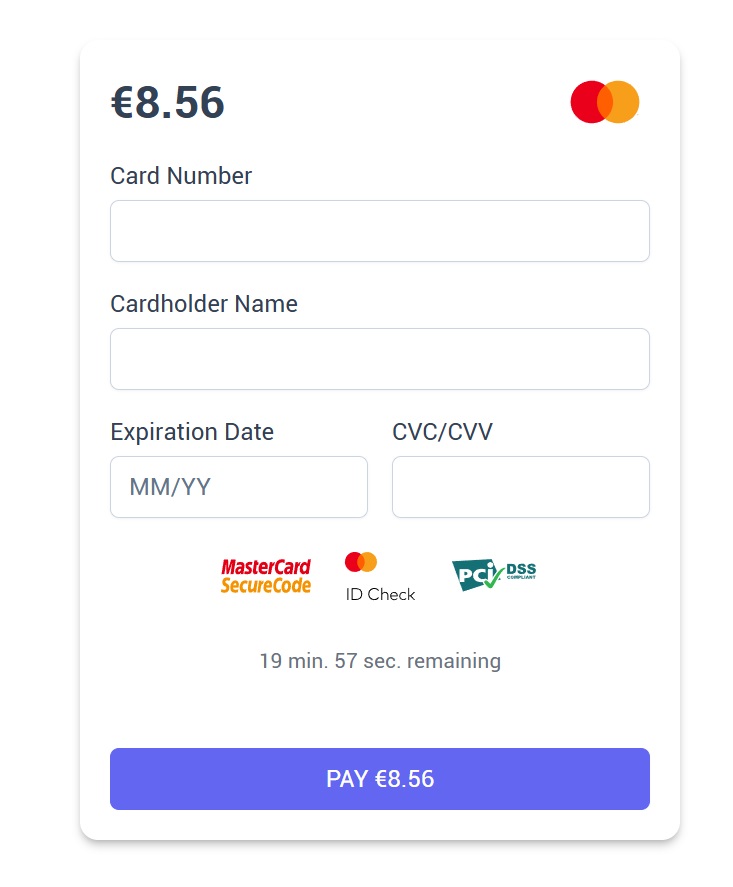
Task: Click the ID Check text label
Action: coord(380,595)
